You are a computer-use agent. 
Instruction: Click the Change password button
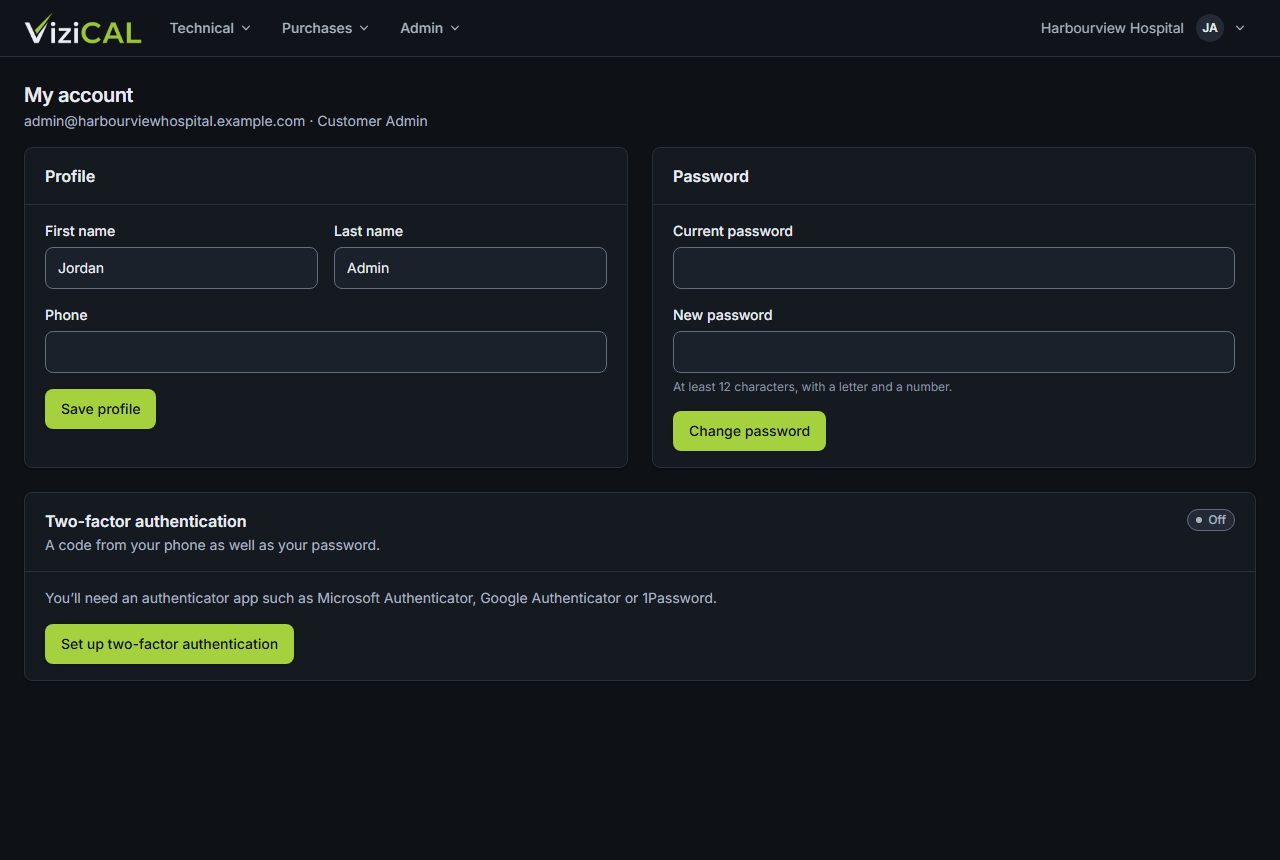click(749, 431)
